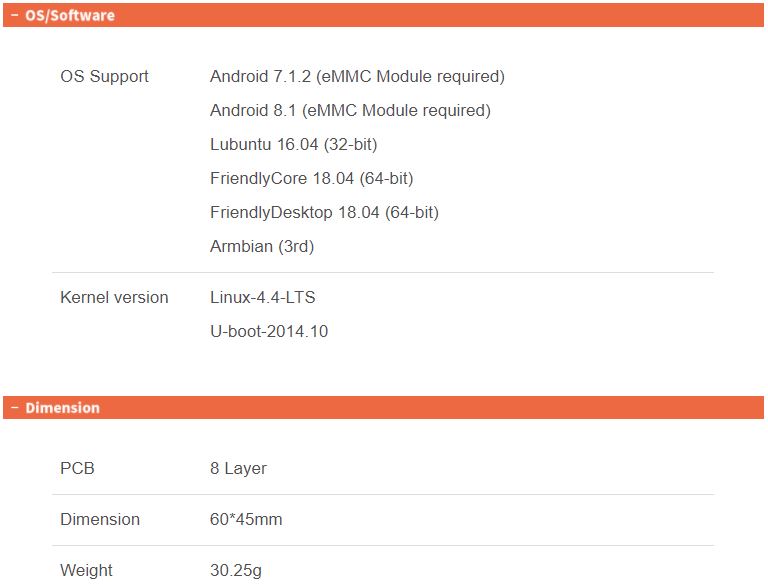
Task: Click the minus icon beside OS/Software
Action: point(15,15)
